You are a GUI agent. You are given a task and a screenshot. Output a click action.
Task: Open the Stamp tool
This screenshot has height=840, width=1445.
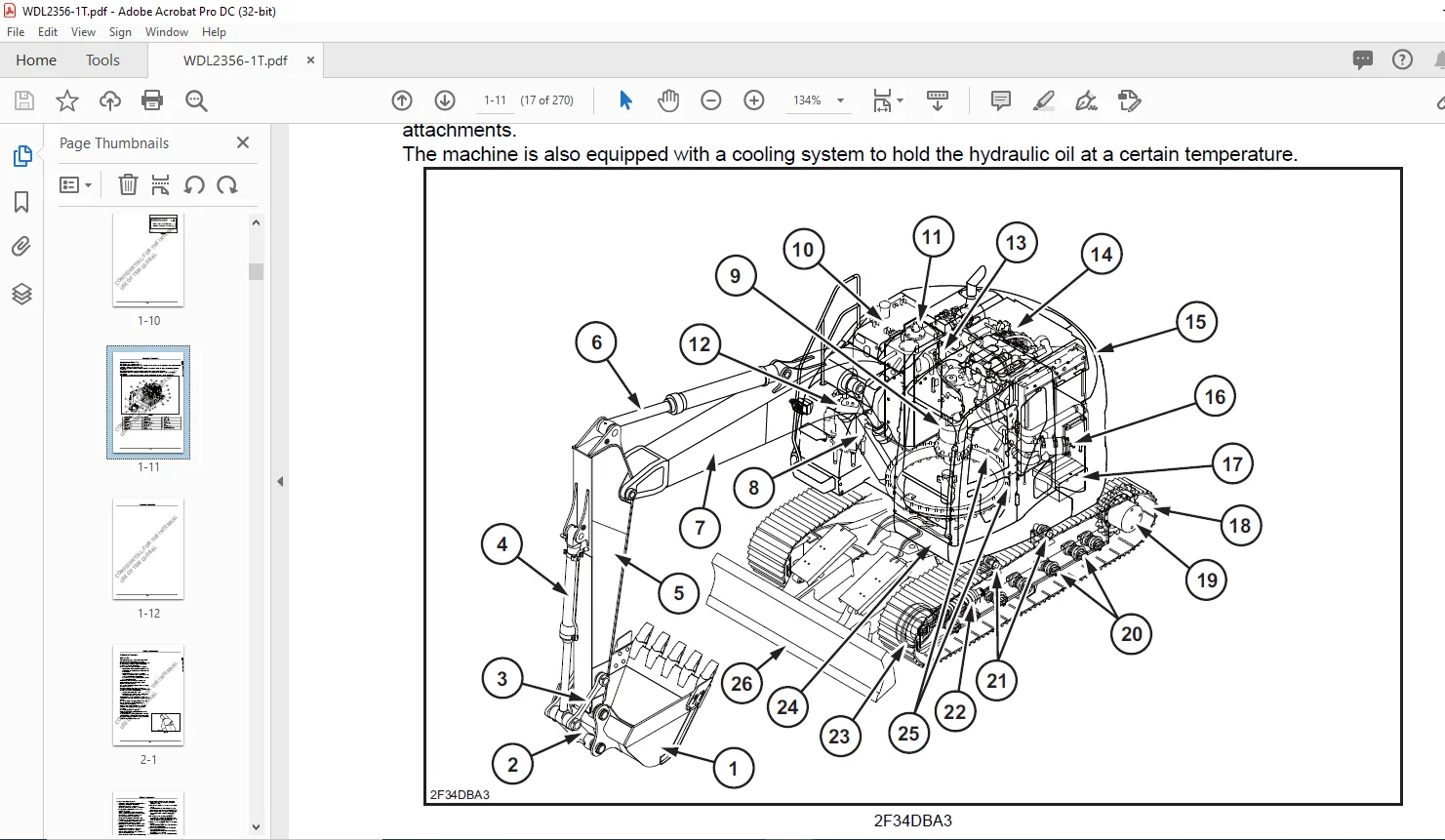(1130, 100)
